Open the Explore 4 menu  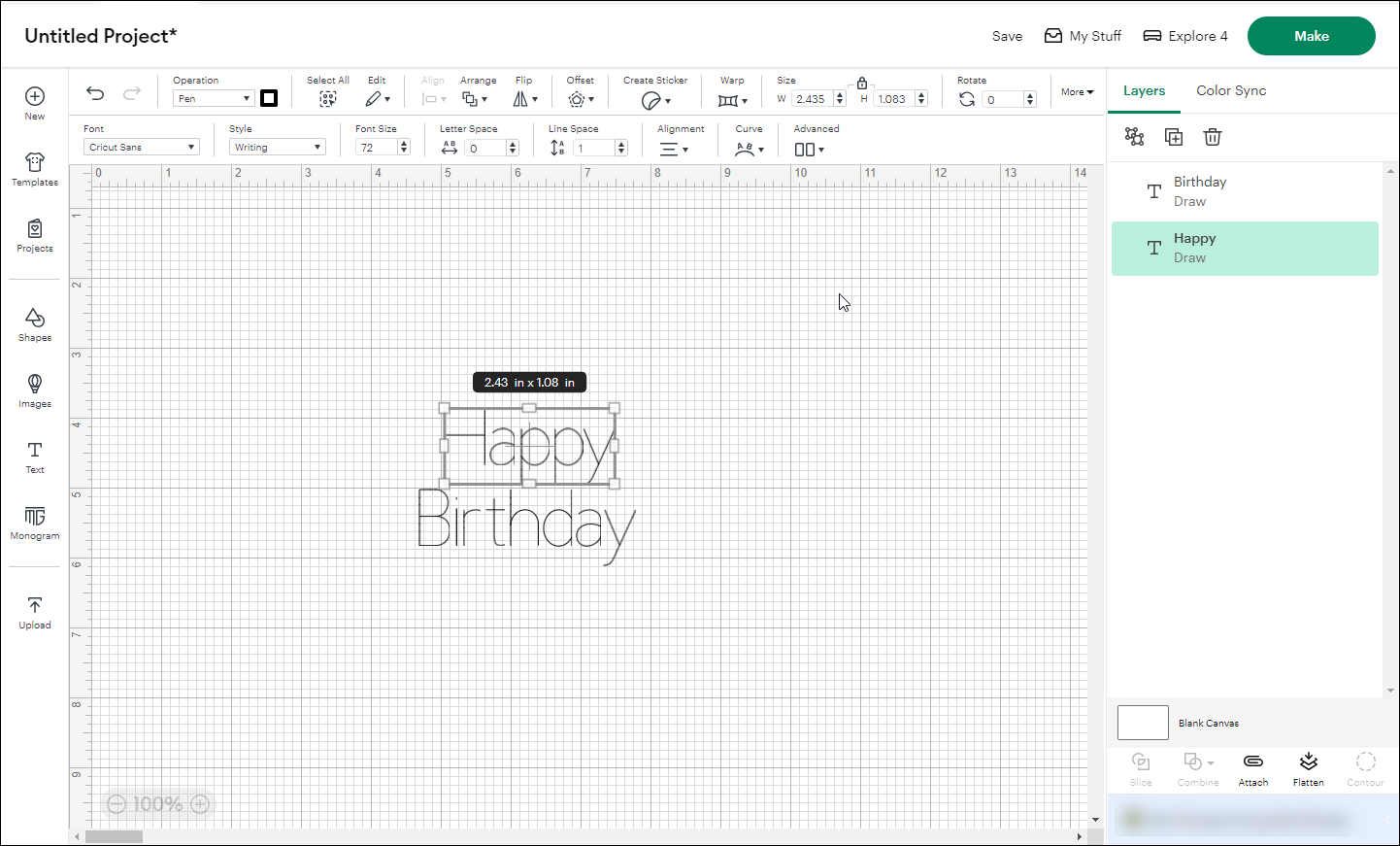click(x=1185, y=36)
